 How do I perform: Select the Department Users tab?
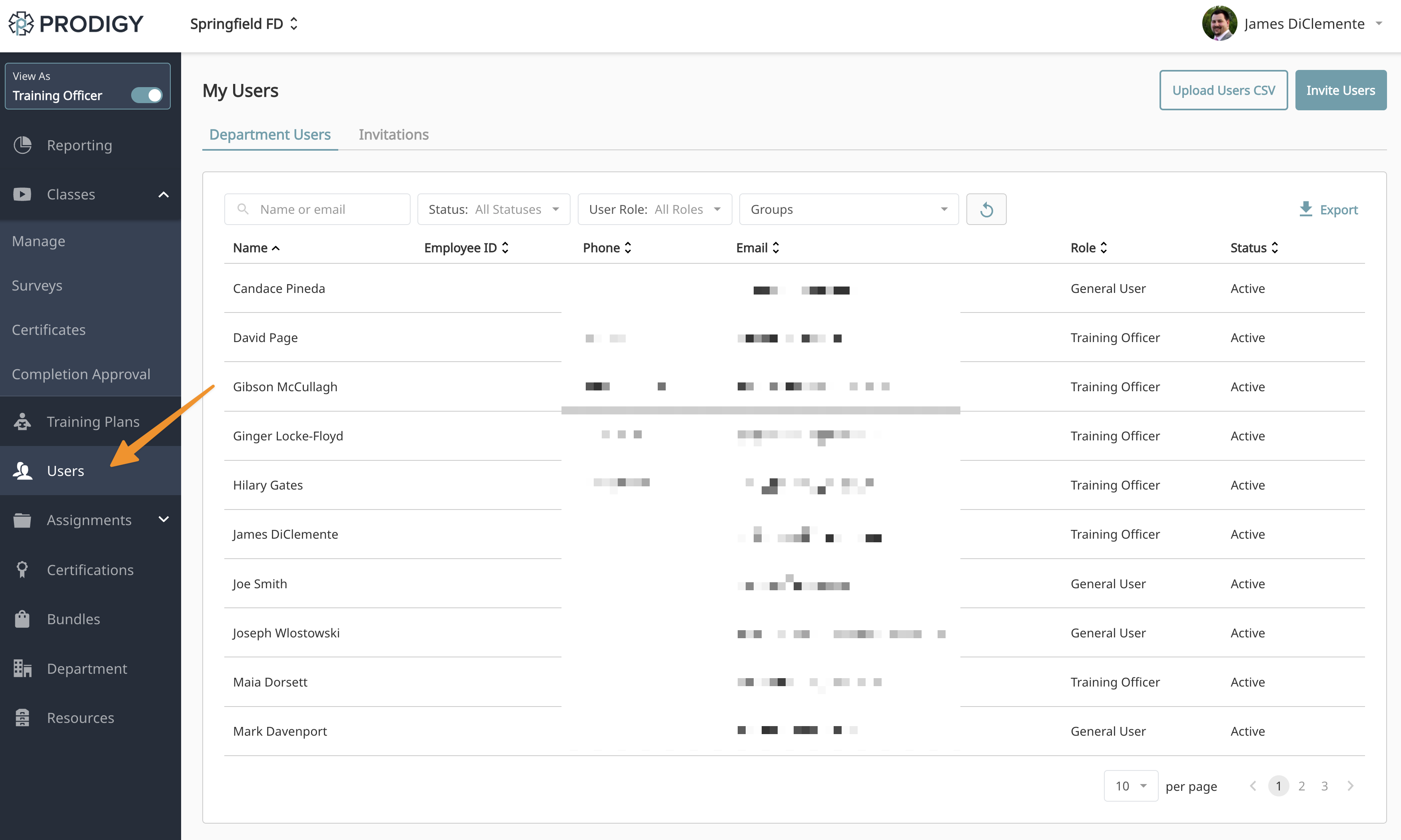coord(270,134)
